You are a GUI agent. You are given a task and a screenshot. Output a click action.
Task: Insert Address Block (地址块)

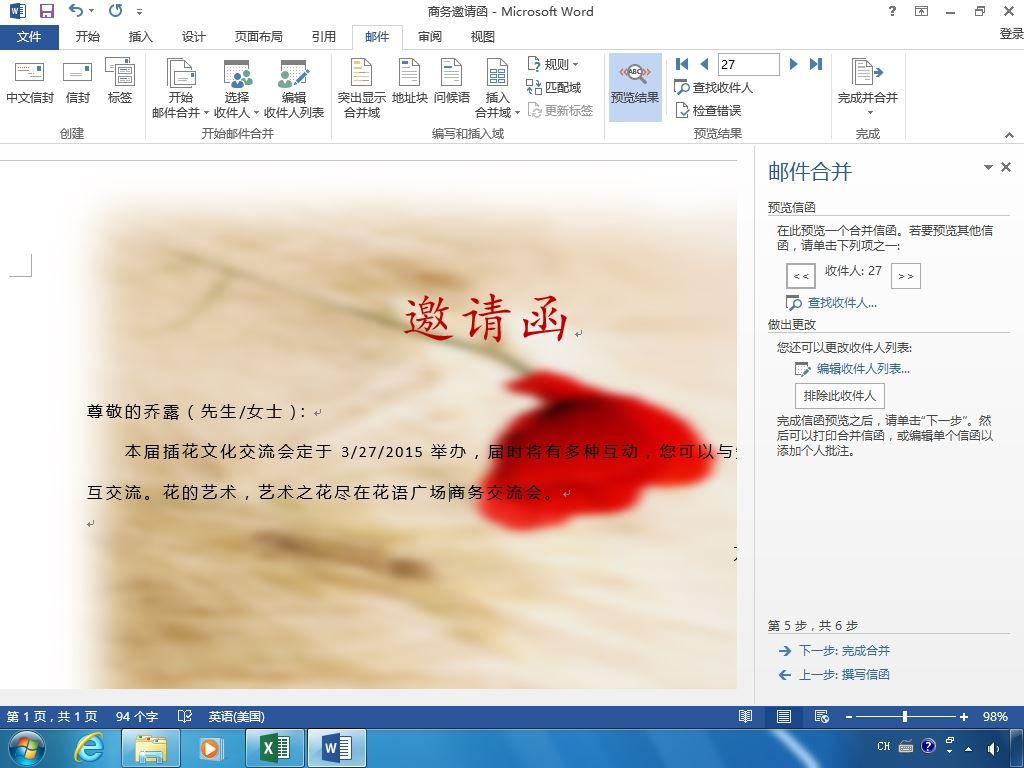tap(409, 83)
